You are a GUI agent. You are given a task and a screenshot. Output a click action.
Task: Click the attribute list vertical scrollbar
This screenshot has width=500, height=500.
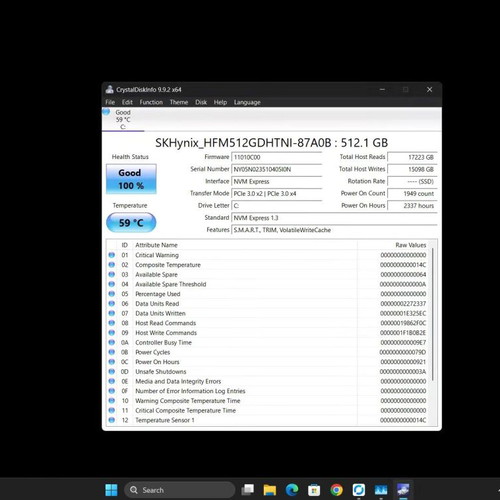[x=433, y=313]
